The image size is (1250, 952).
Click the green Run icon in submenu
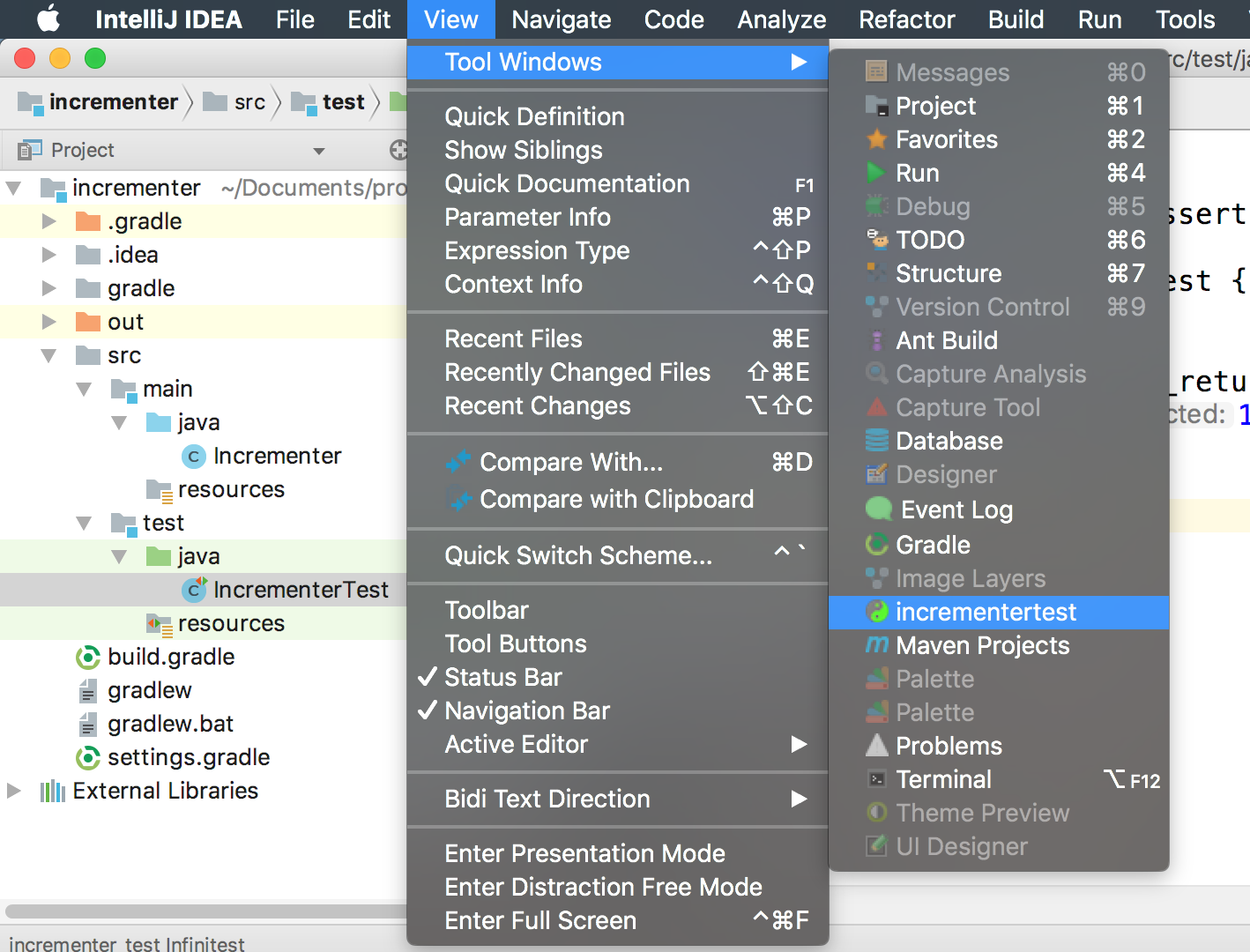[x=875, y=173]
